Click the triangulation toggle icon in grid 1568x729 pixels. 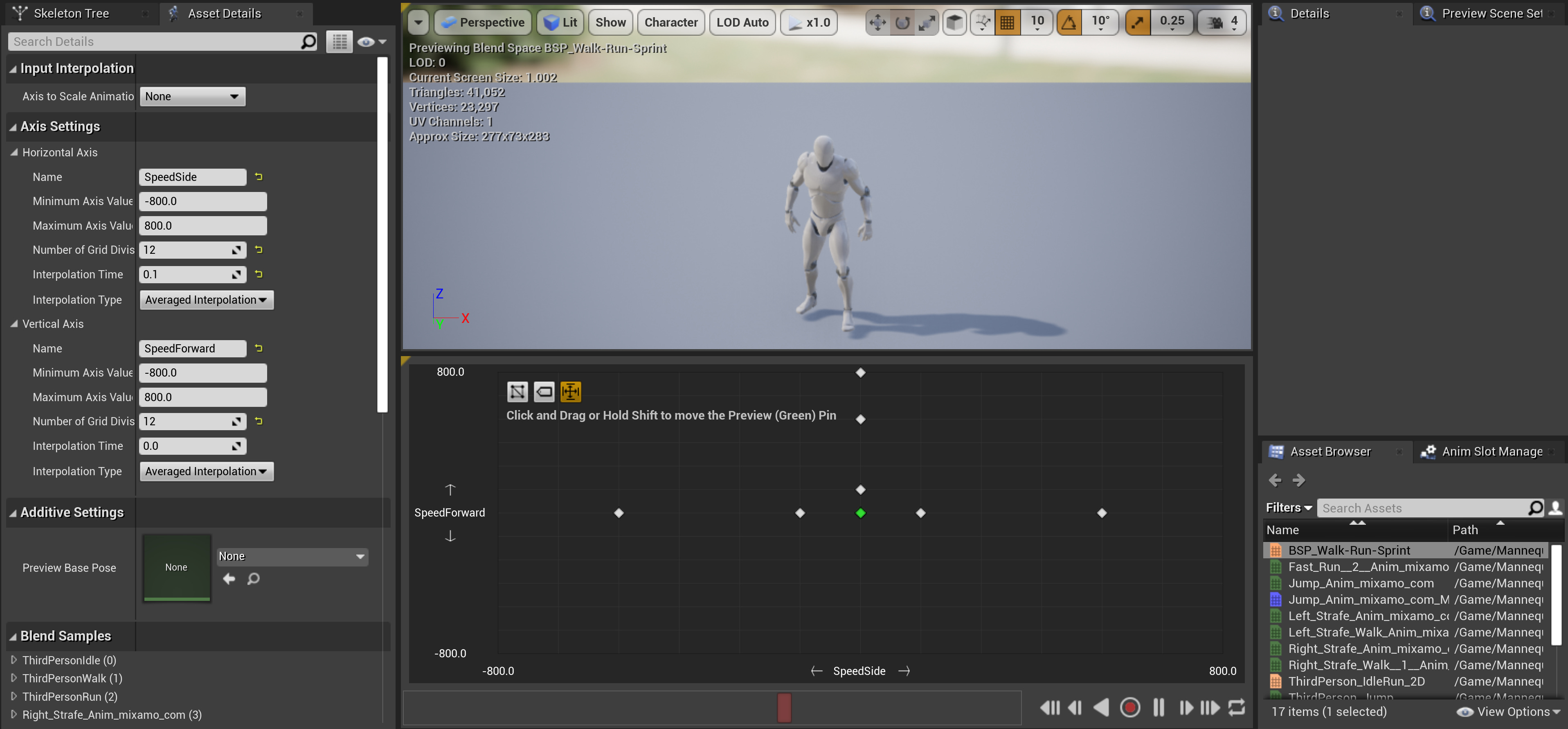tap(517, 392)
